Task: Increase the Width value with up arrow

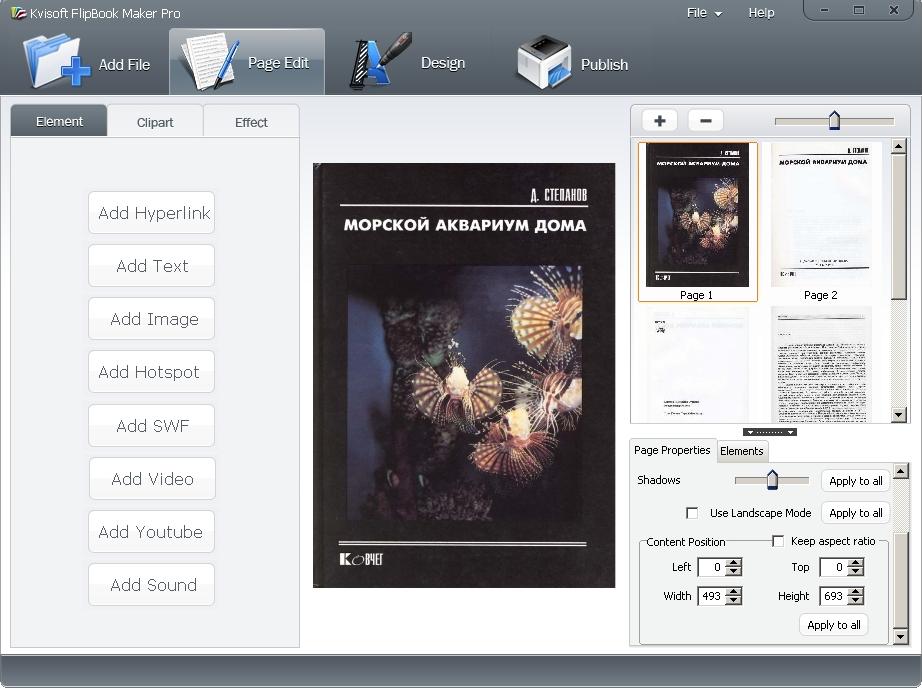Action: coord(733,591)
